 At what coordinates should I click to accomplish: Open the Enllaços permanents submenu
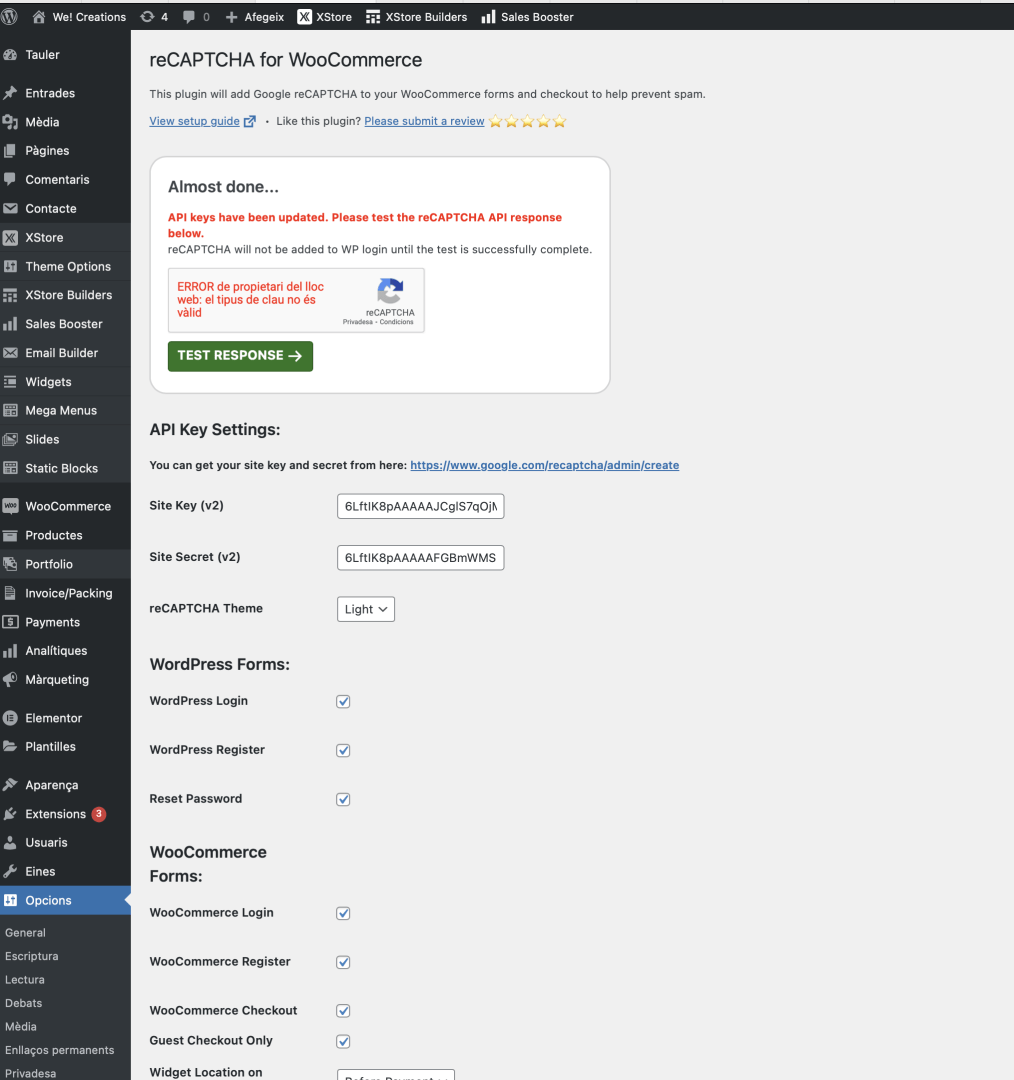pyautogui.click(x=59, y=1050)
